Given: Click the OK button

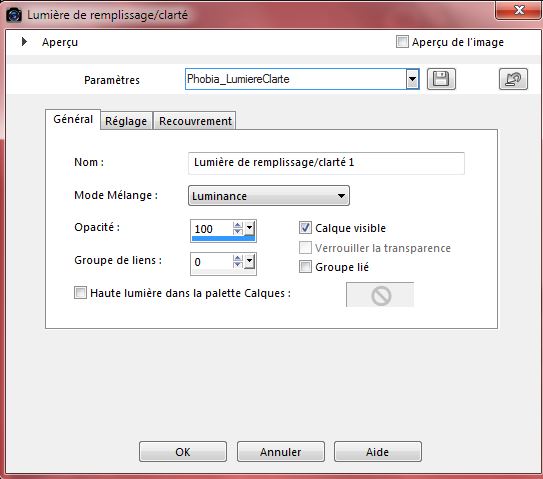Looking at the screenshot, I should tap(183, 452).
